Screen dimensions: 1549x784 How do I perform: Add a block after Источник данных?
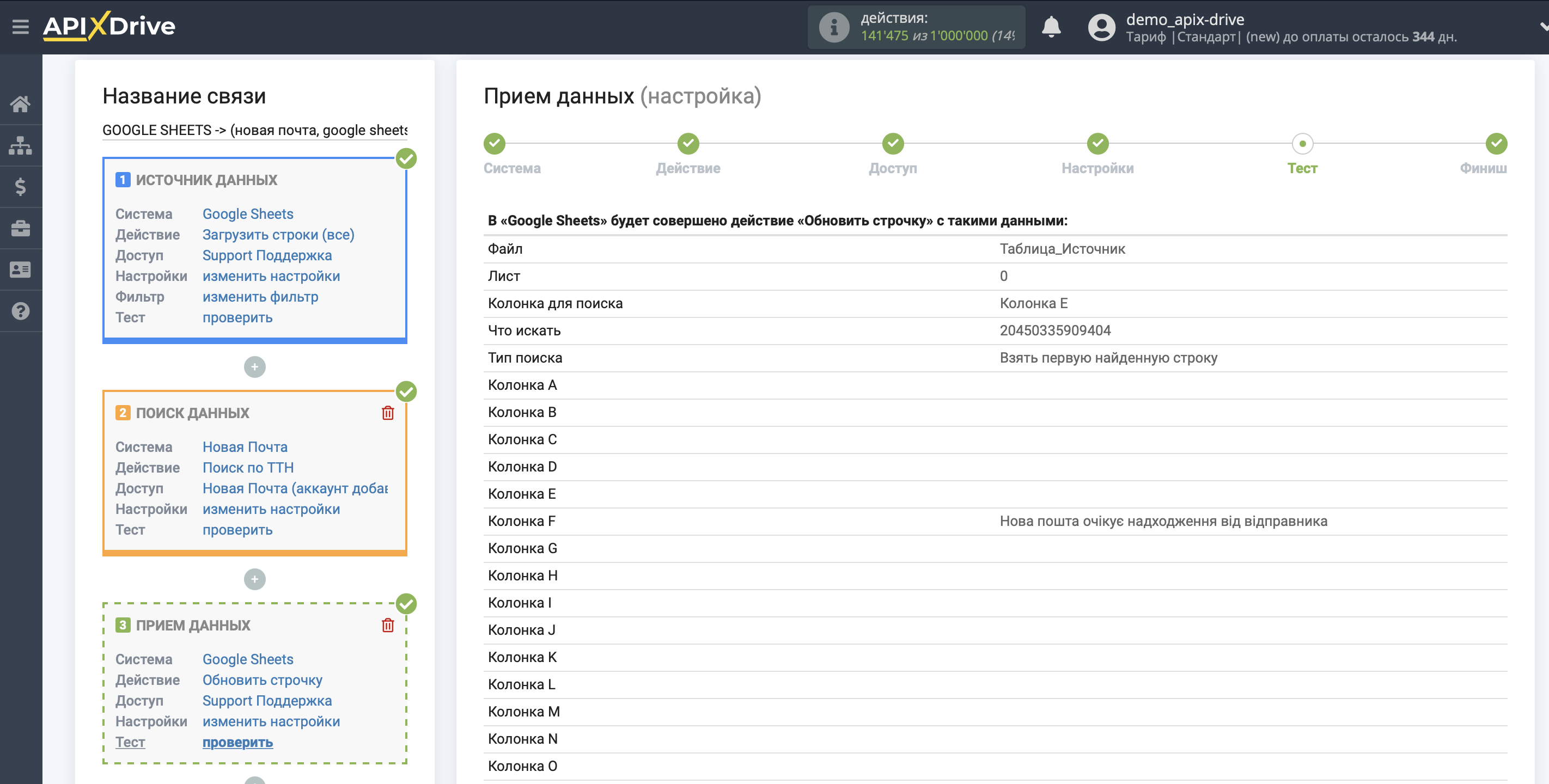coord(254,367)
